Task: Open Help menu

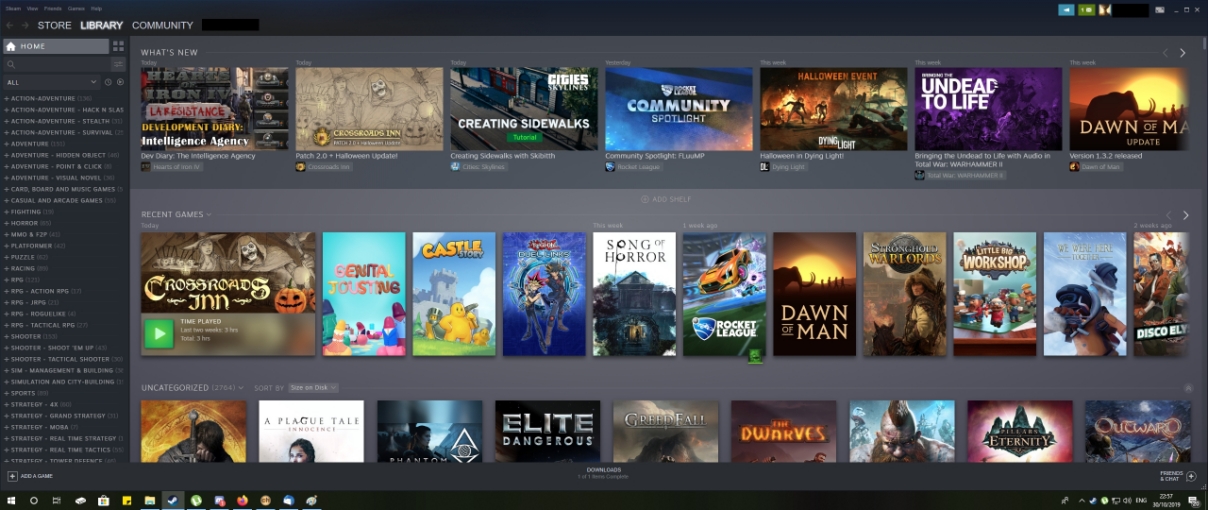Action: 96,8
